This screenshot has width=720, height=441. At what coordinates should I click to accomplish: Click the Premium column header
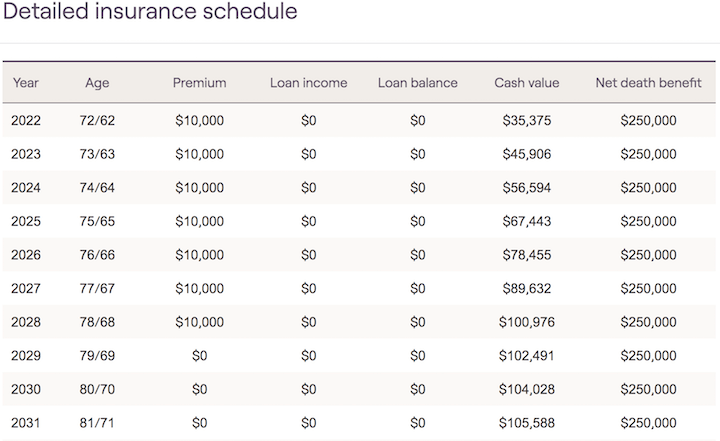(x=199, y=83)
